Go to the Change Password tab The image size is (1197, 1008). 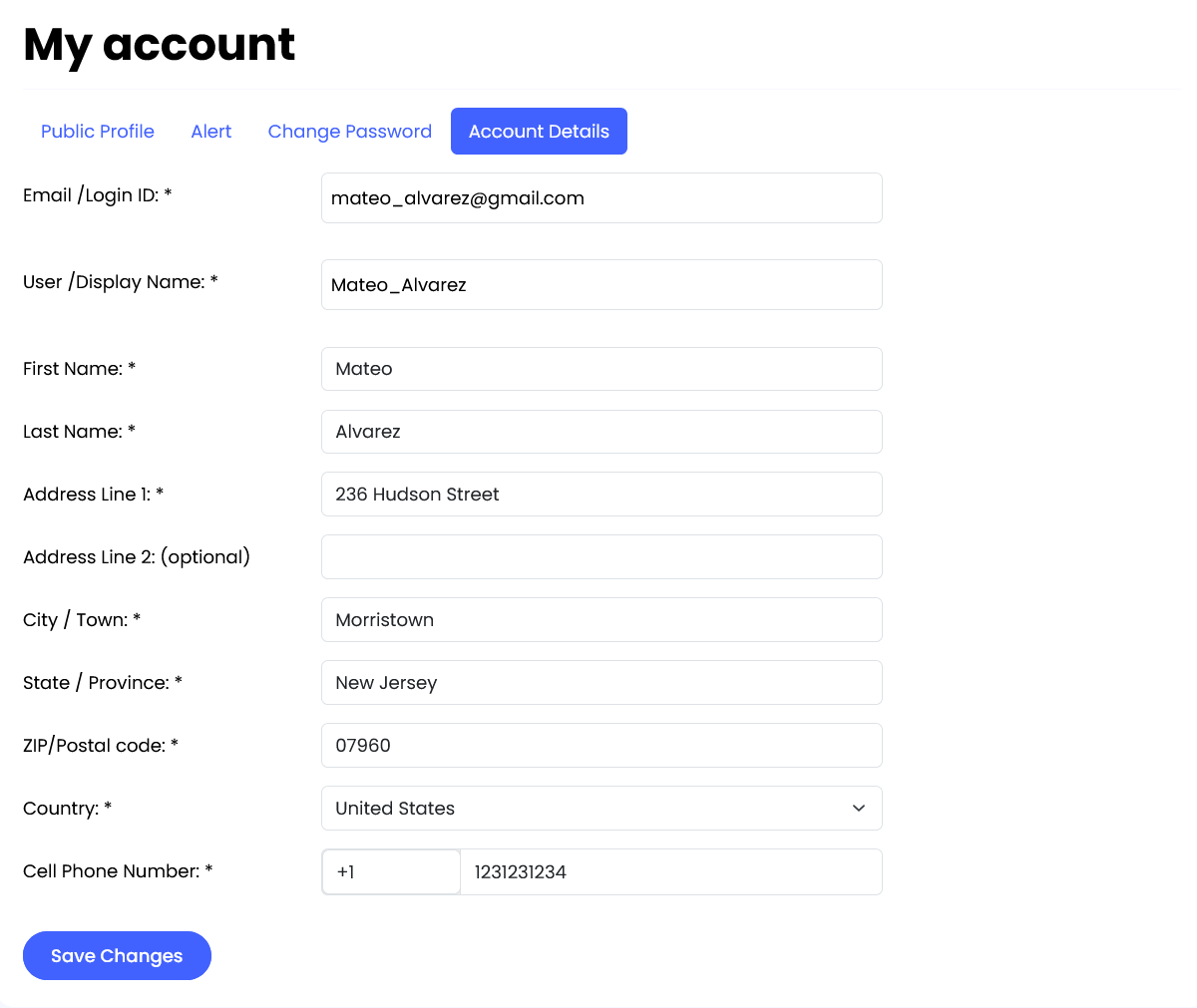pos(349,131)
